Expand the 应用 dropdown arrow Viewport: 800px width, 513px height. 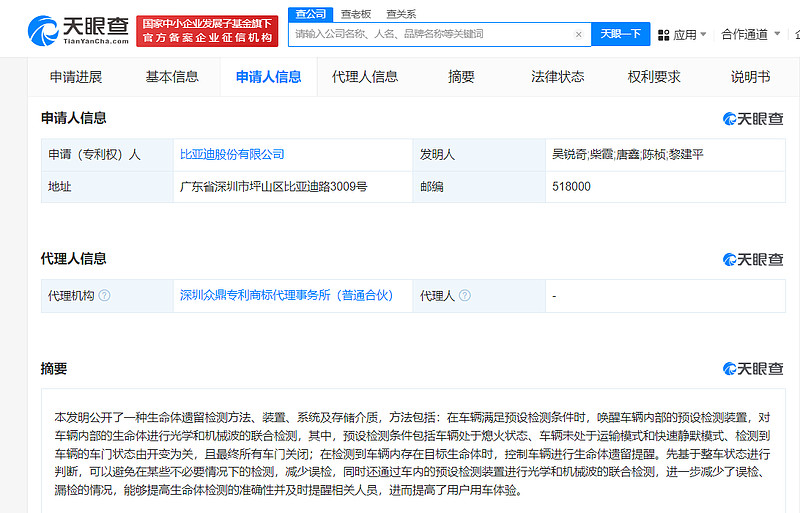[703, 34]
